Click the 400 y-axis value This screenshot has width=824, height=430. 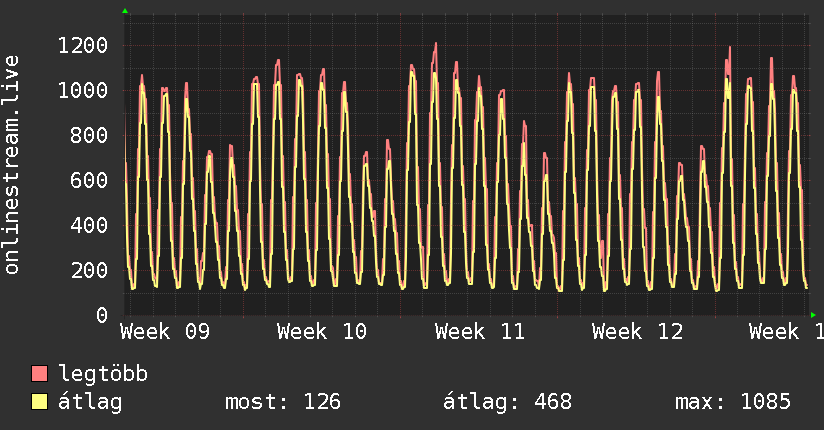(x=89, y=226)
